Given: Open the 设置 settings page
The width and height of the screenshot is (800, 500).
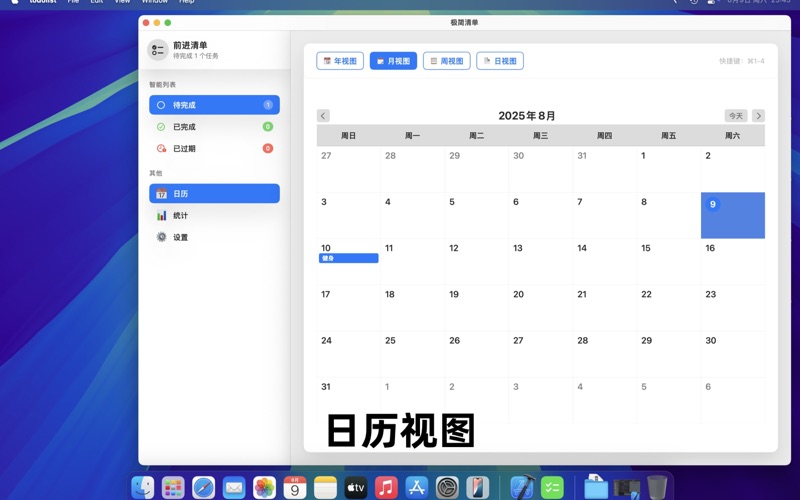Looking at the screenshot, I should pyautogui.click(x=214, y=238).
